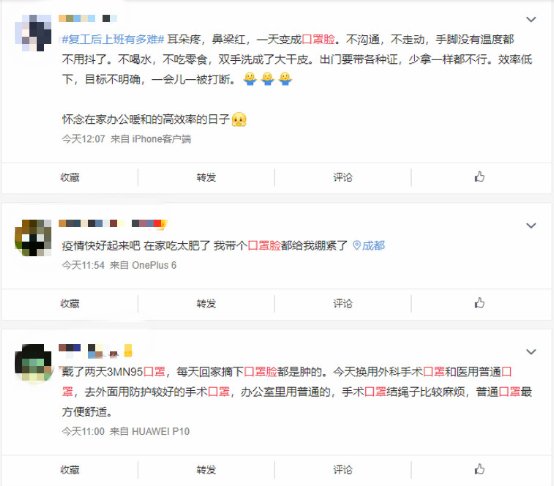The height and width of the screenshot is (486, 554).
Task: Expand options chevron on first post
Action: click(531, 19)
